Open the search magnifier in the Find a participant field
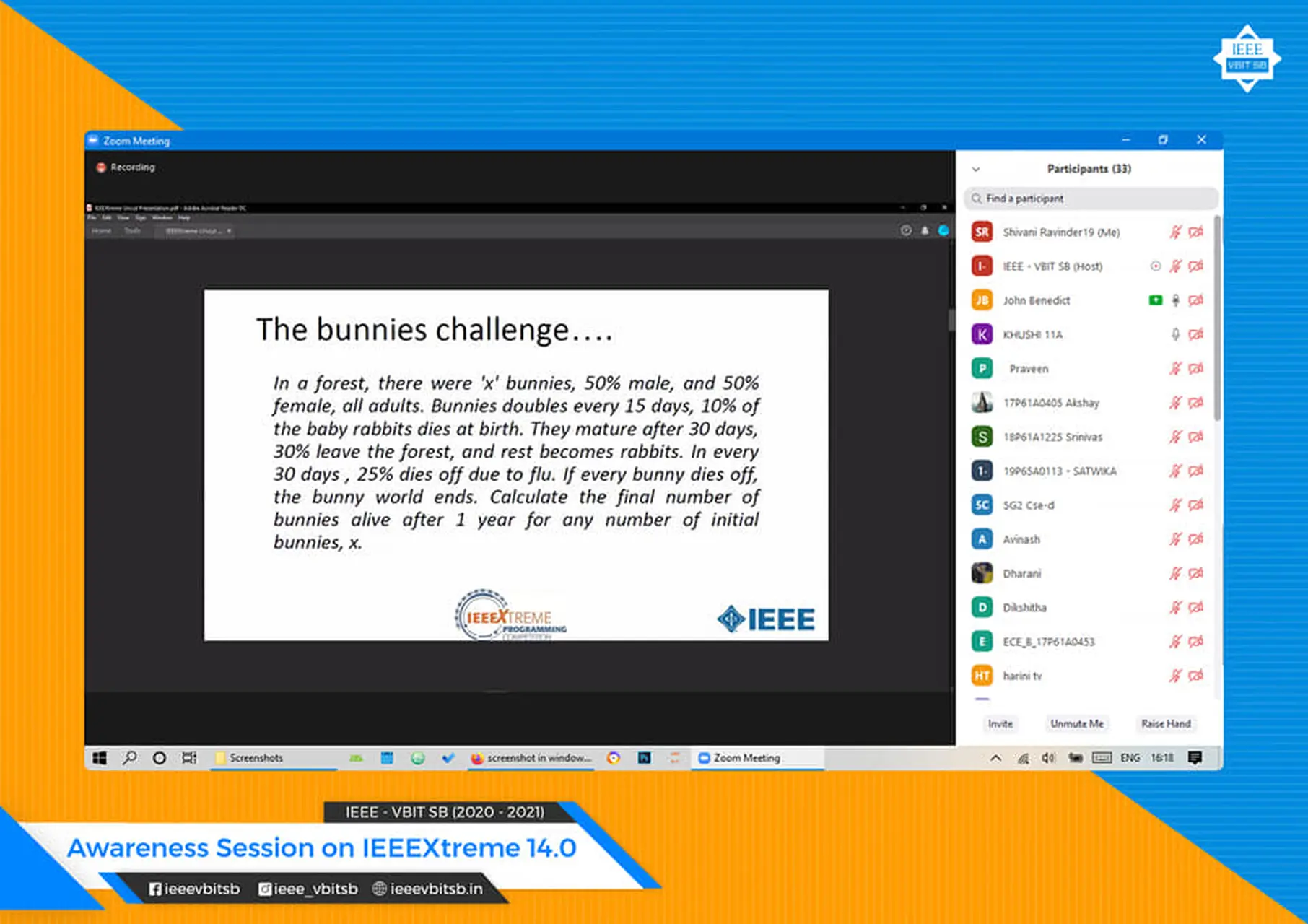 (x=977, y=198)
